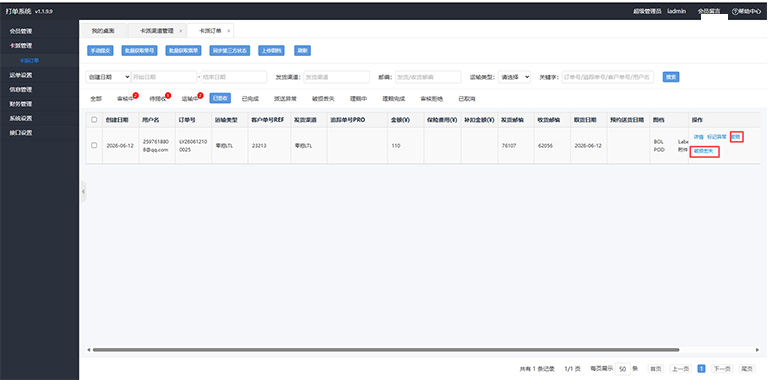Click the 23213 customer reference cell
The image size is (770, 380).
[259, 145]
